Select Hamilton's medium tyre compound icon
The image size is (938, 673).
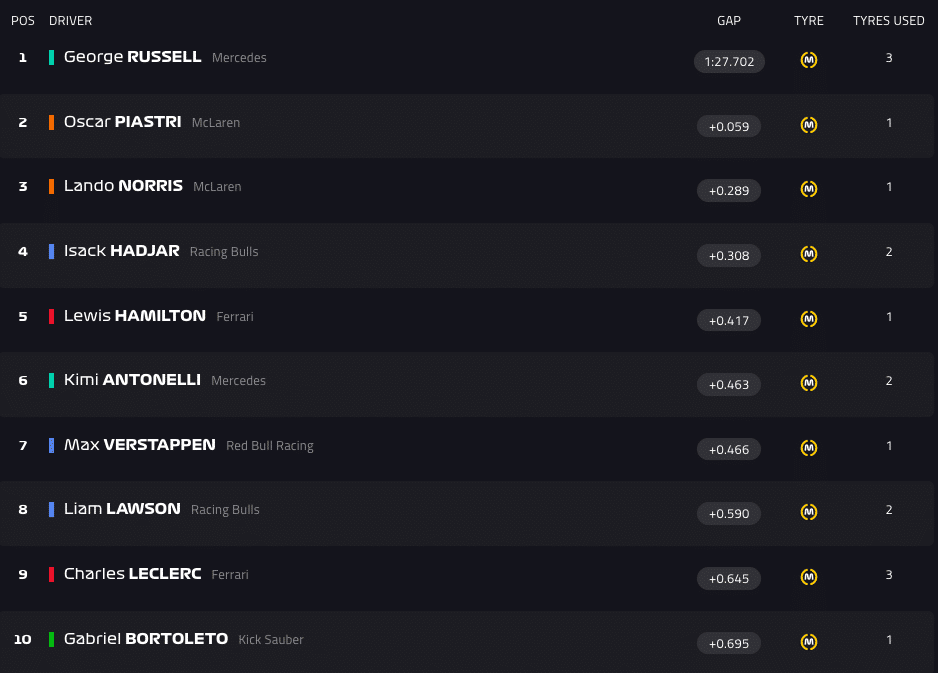click(809, 319)
